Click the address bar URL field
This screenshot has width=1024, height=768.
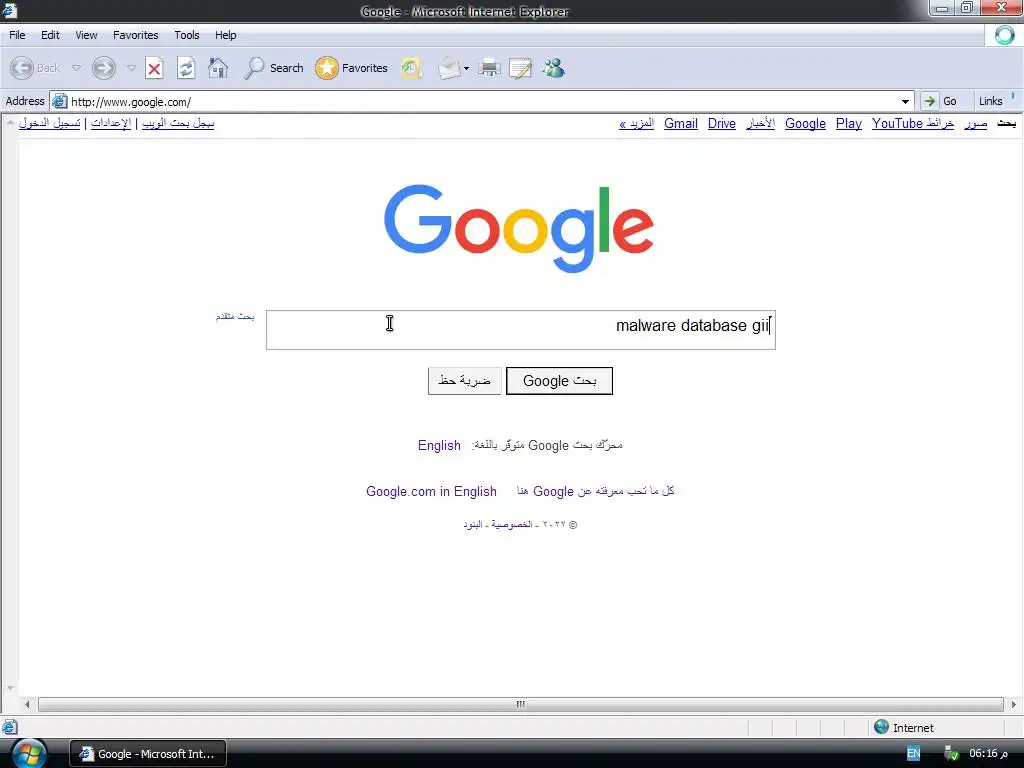[483, 101]
